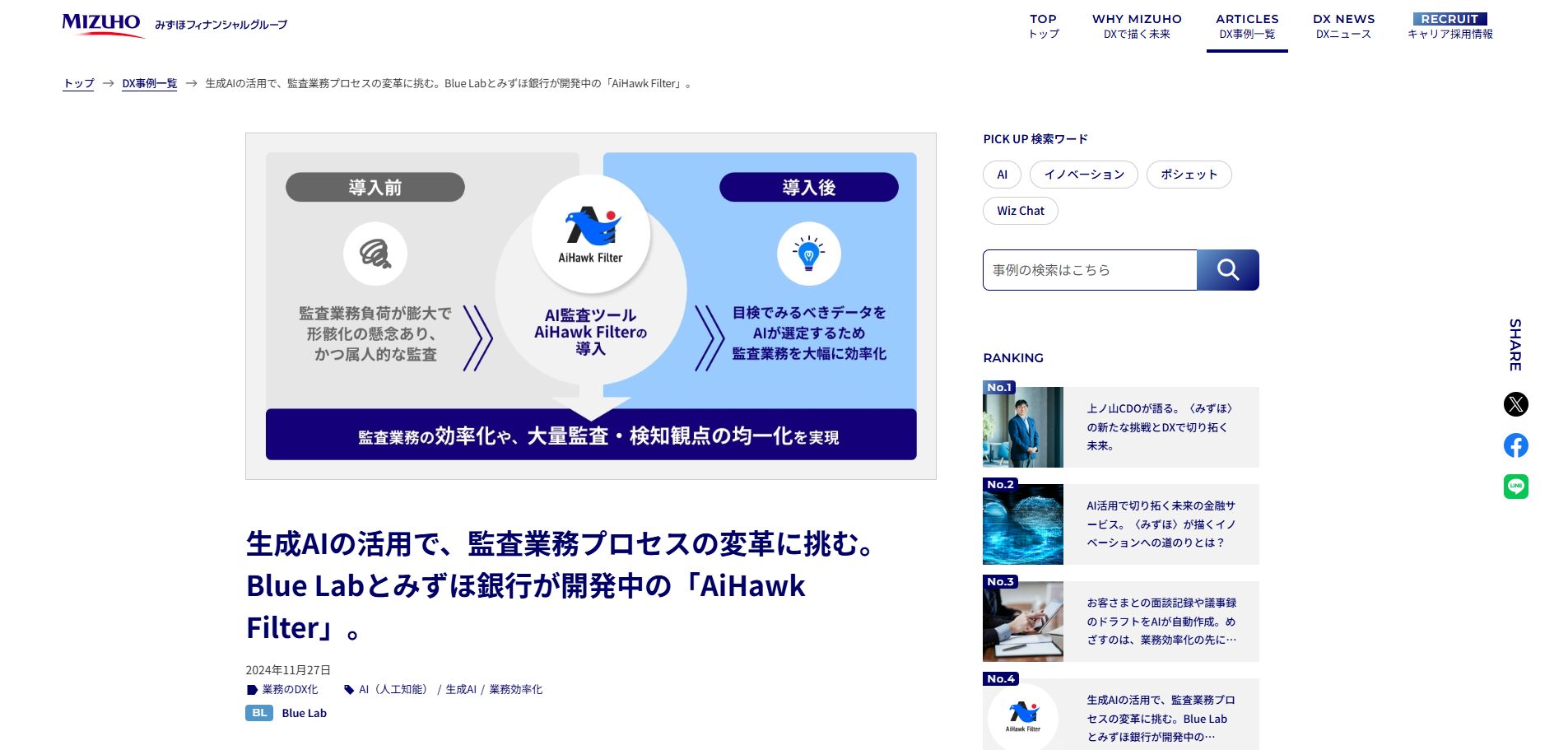Click the BL Blue Lab badge
Viewport: 1568px width, 750px height.
coord(259,713)
